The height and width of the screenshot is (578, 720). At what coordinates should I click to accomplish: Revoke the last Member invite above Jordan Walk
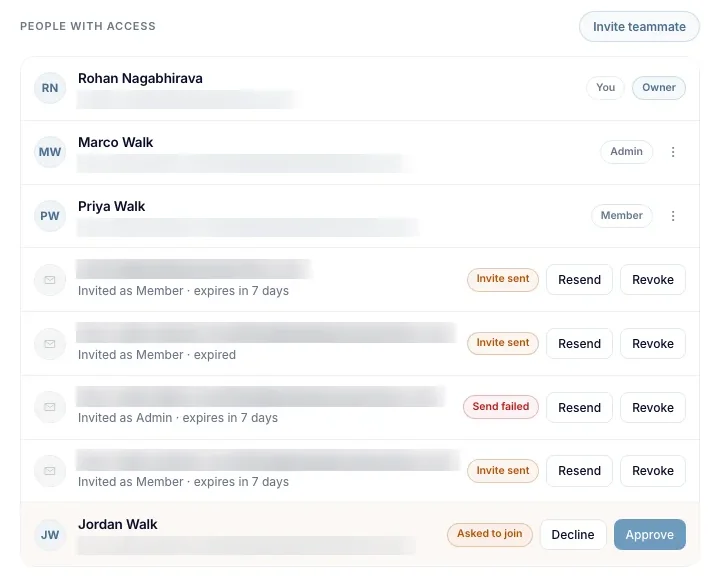[x=652, y=471]
